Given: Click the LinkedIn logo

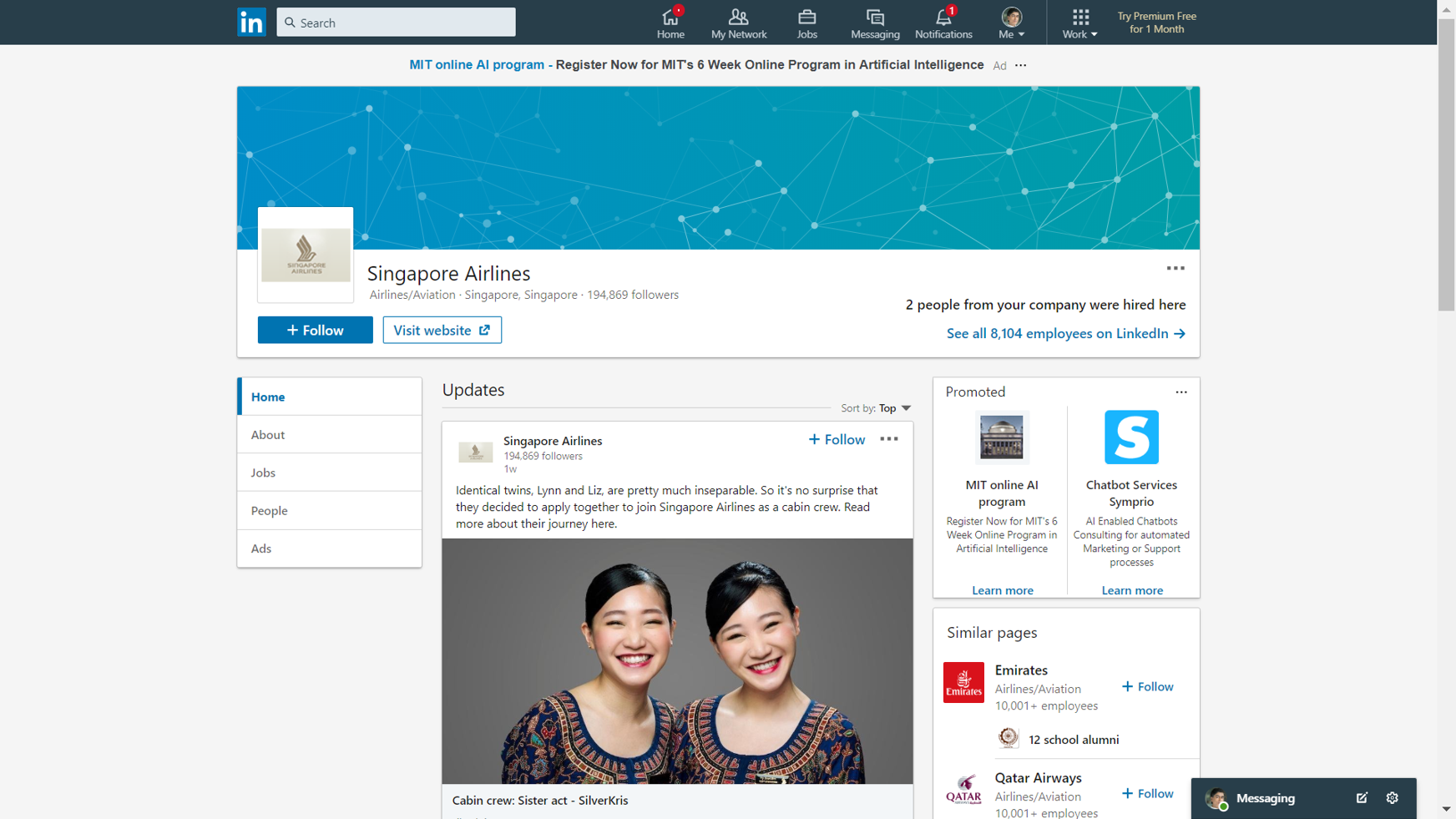Looking at the screenshot, I should click(x=251, y=22).
